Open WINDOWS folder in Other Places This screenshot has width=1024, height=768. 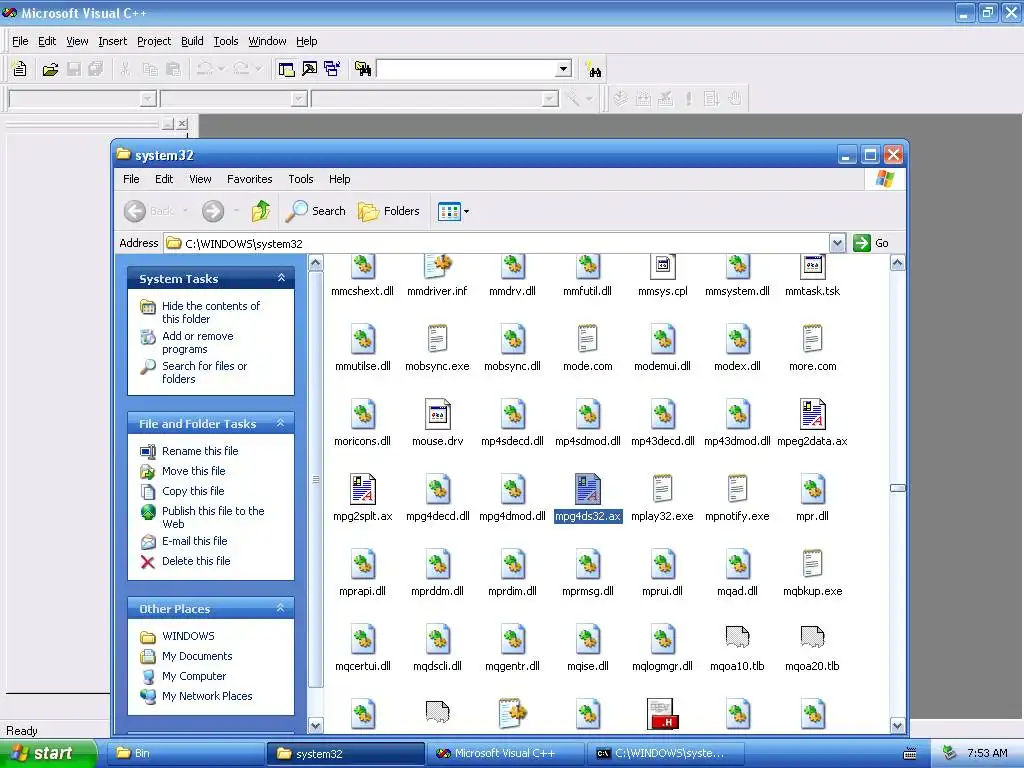[x=188, y=636]
